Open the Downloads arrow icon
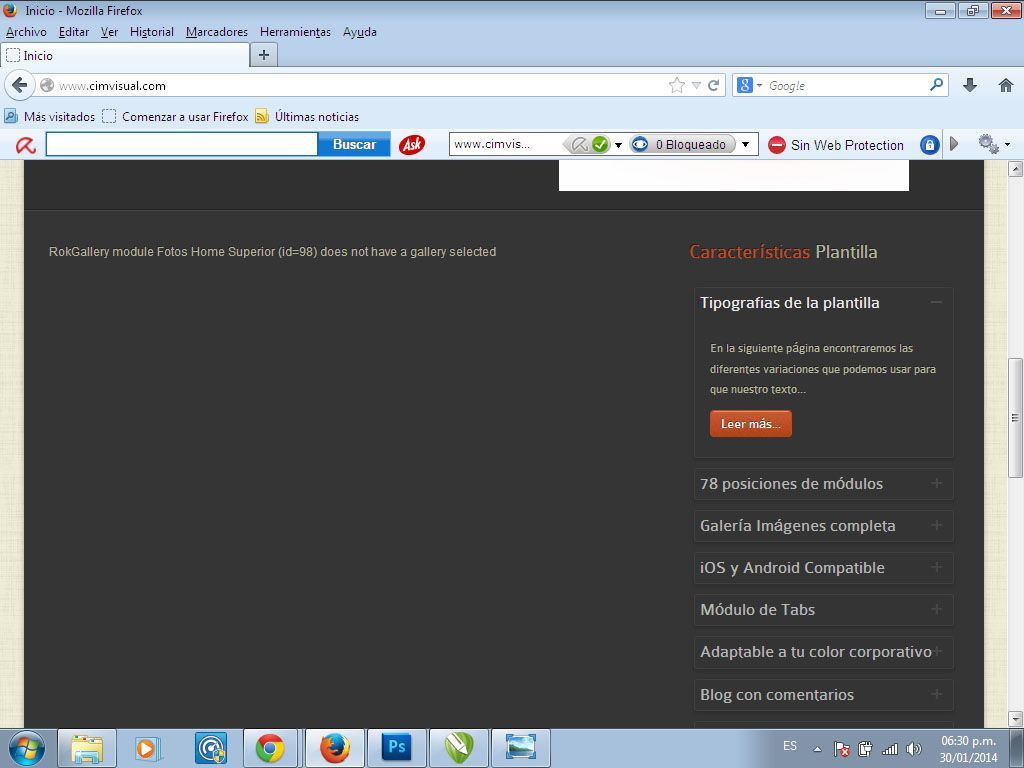The image size is (1024, 768). (x=970, y=86)
